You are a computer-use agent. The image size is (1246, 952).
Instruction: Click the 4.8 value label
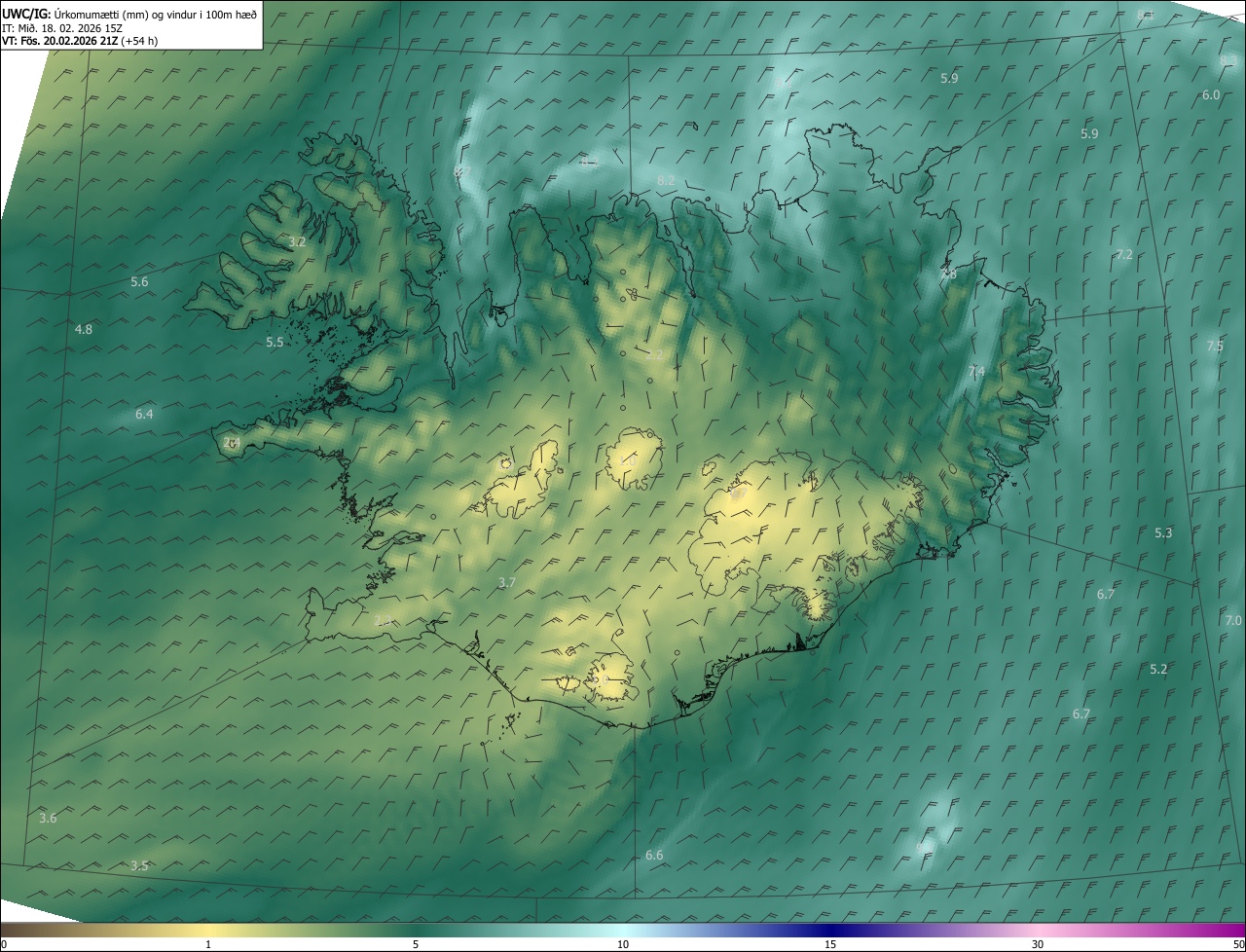(84, 329)
